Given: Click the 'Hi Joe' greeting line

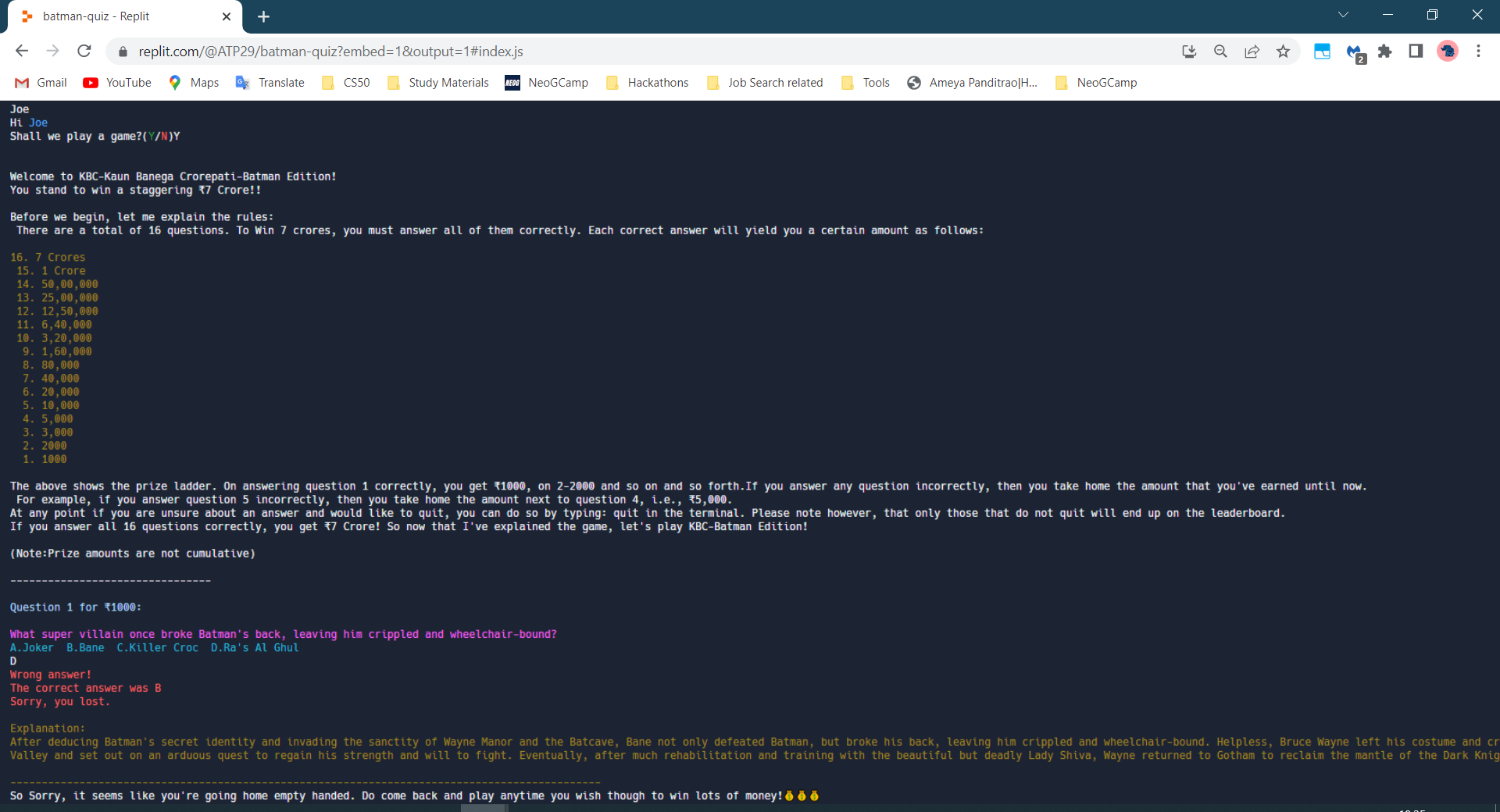Looking at the screenshot, I should pos(29,123).
